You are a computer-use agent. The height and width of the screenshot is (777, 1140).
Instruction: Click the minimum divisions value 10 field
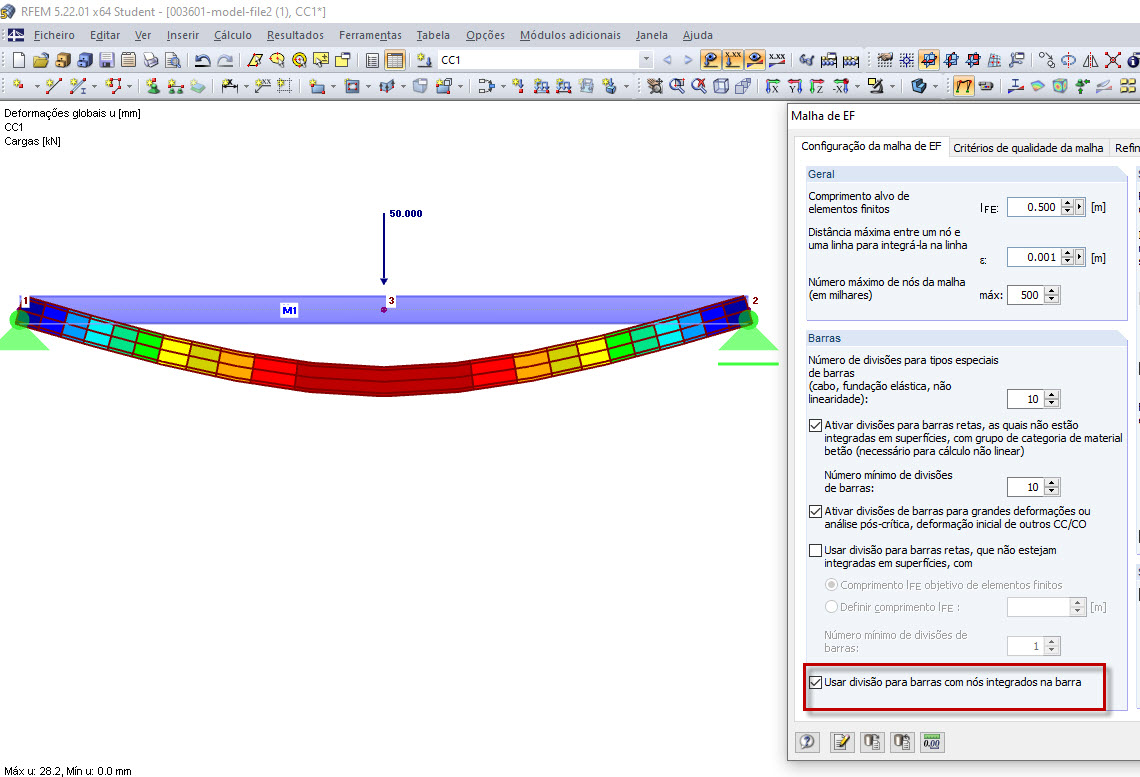1026,487
